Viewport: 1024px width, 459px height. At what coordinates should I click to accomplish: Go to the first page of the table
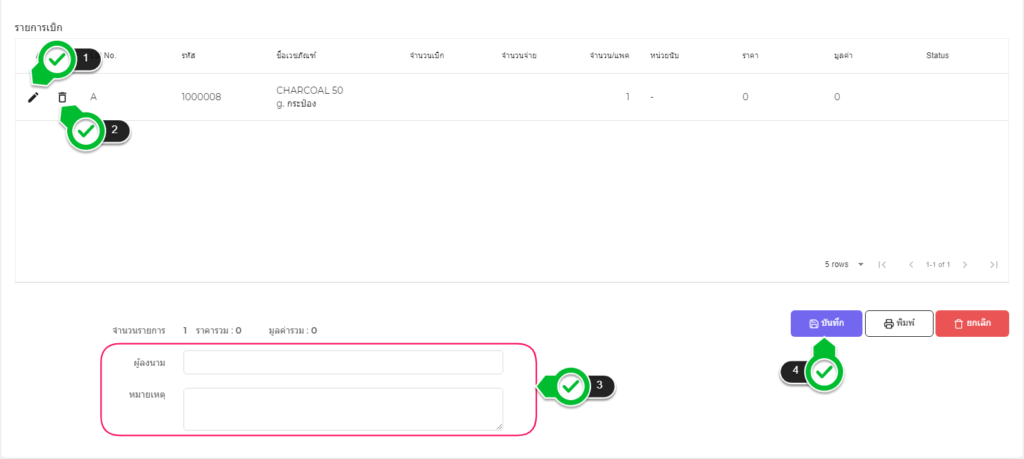(882, 264)
